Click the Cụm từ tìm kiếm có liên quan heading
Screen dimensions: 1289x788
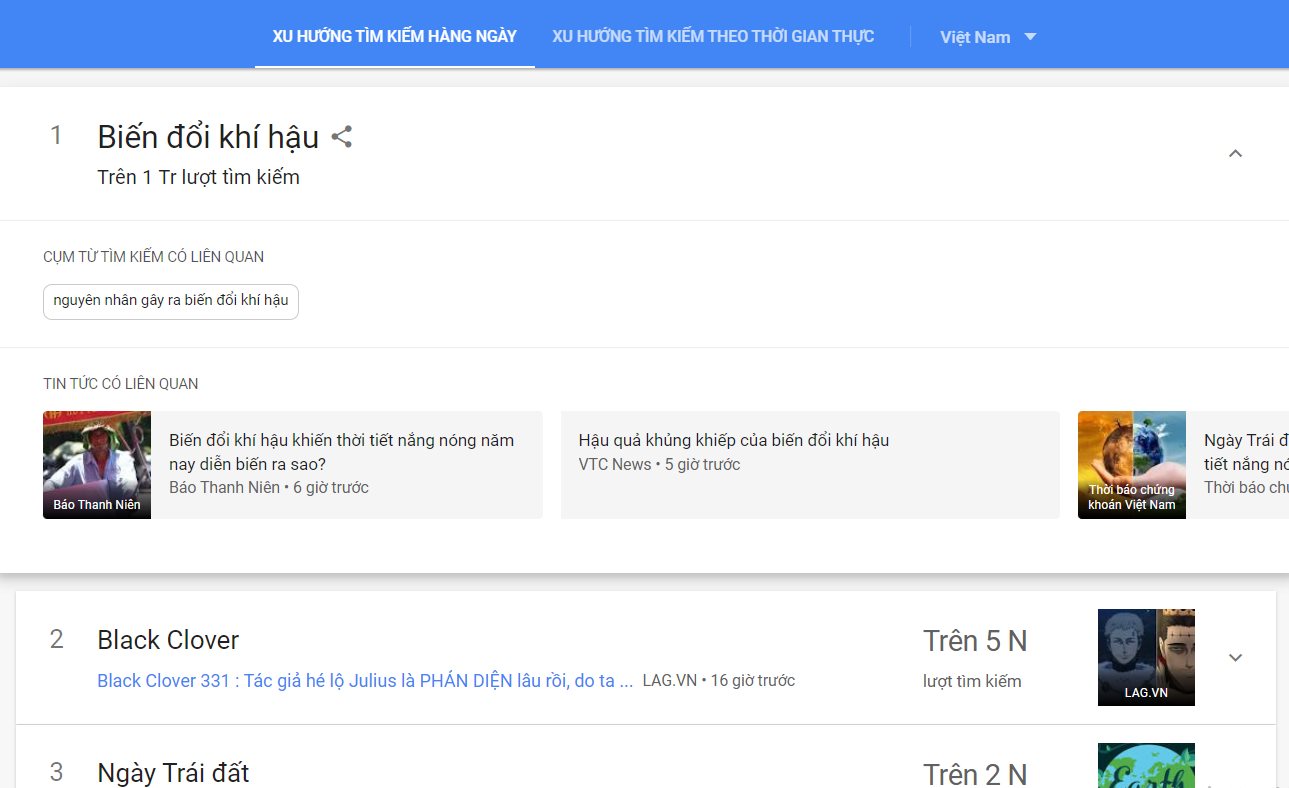(x=154, y=257)
